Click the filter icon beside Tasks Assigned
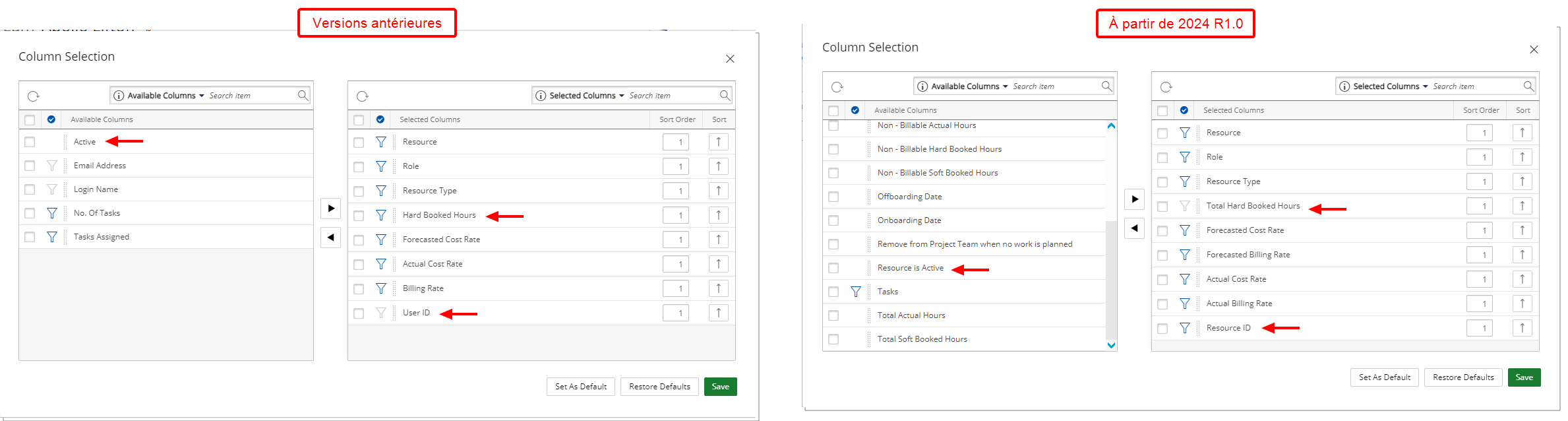Screen dimensions: 1568x421 pyautogui.click(x=51, y=237)
